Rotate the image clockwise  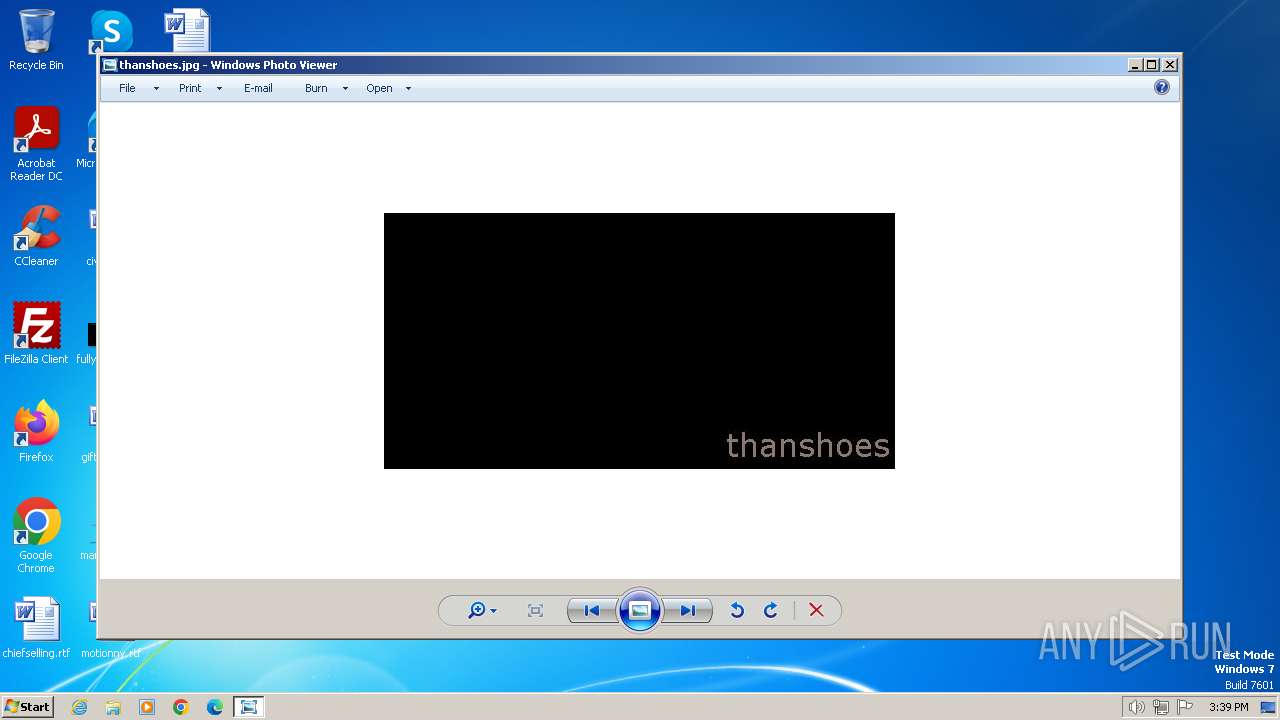click(771, 610)
